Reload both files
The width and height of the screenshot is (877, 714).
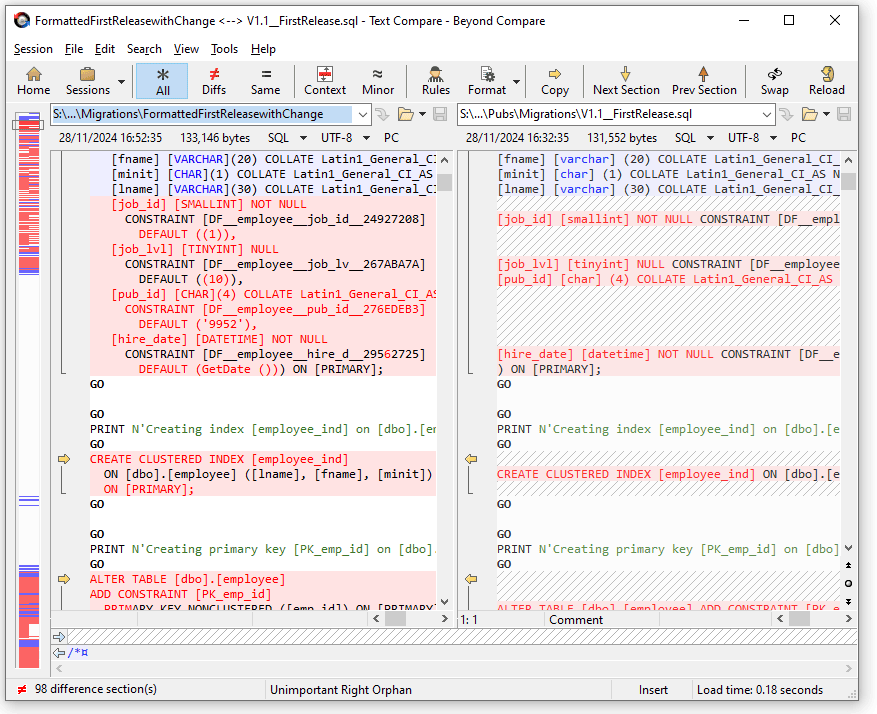pos(827,82)
